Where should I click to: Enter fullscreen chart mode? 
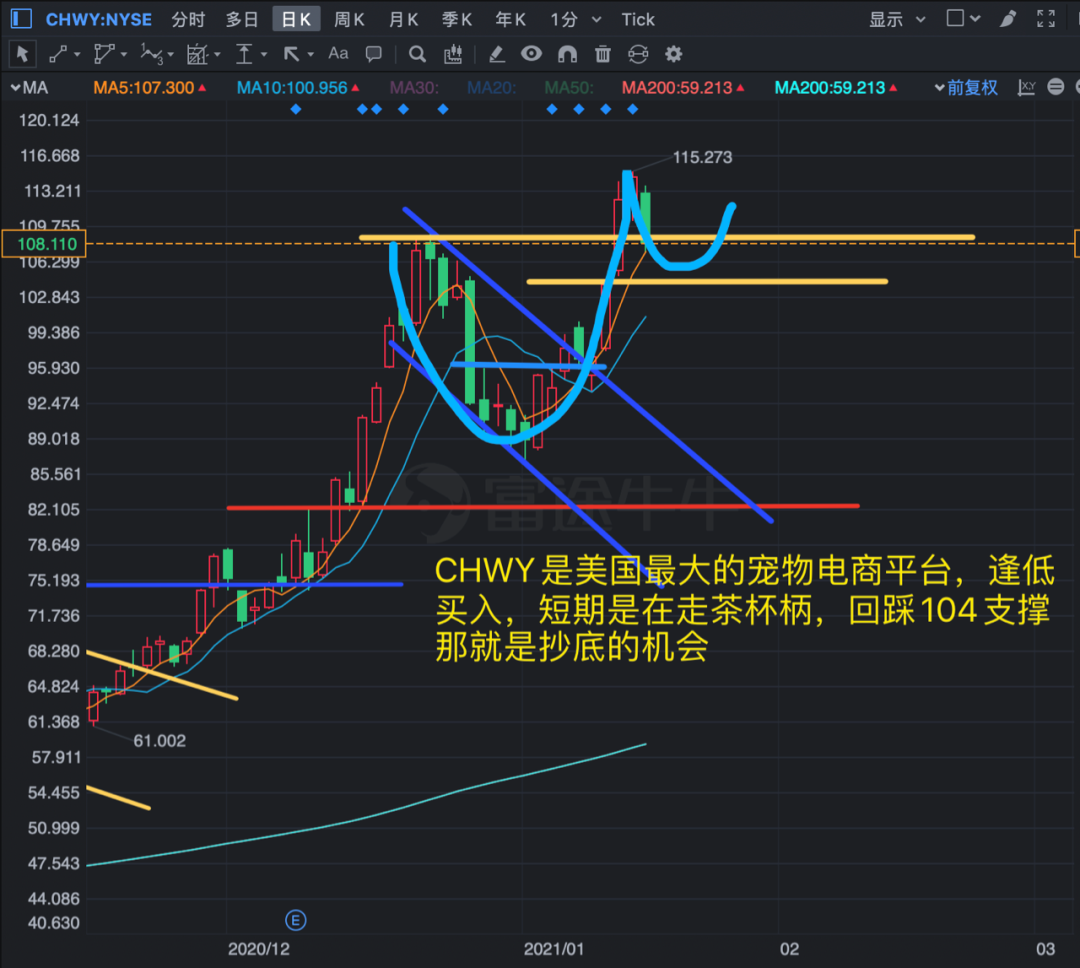coord(1046,19)
